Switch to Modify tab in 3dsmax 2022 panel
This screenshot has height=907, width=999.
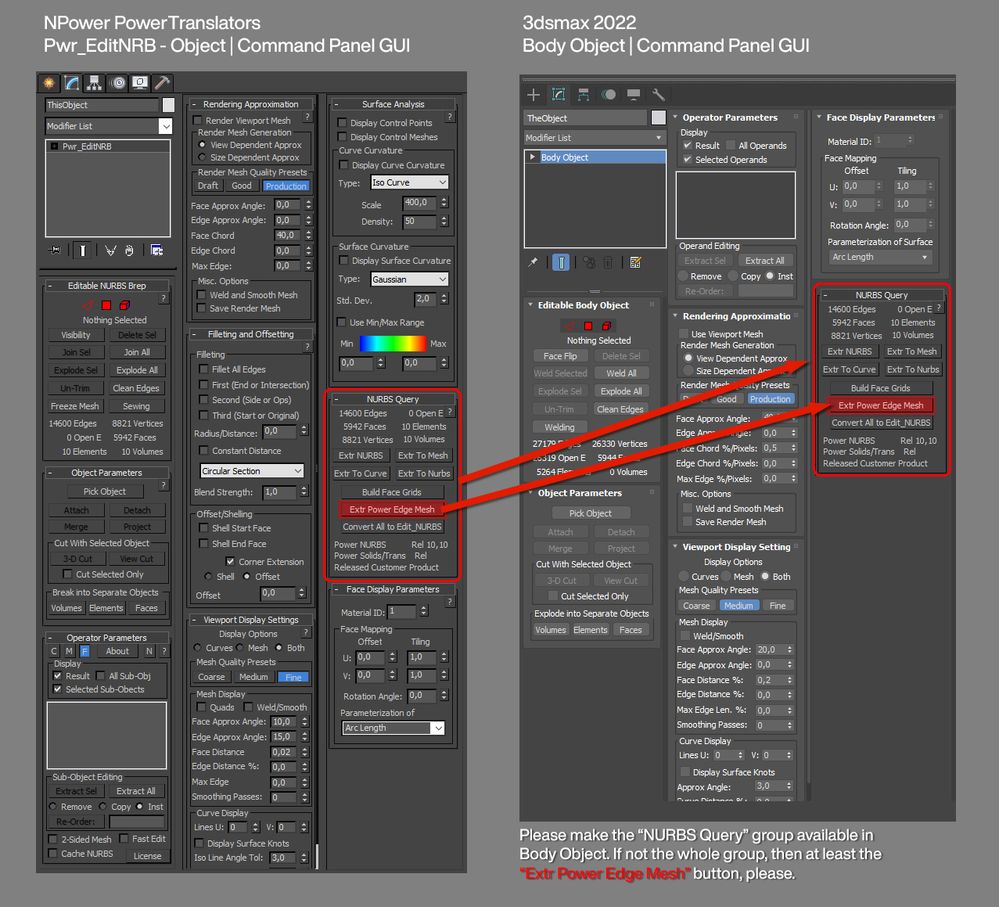(x=558, y=95)
